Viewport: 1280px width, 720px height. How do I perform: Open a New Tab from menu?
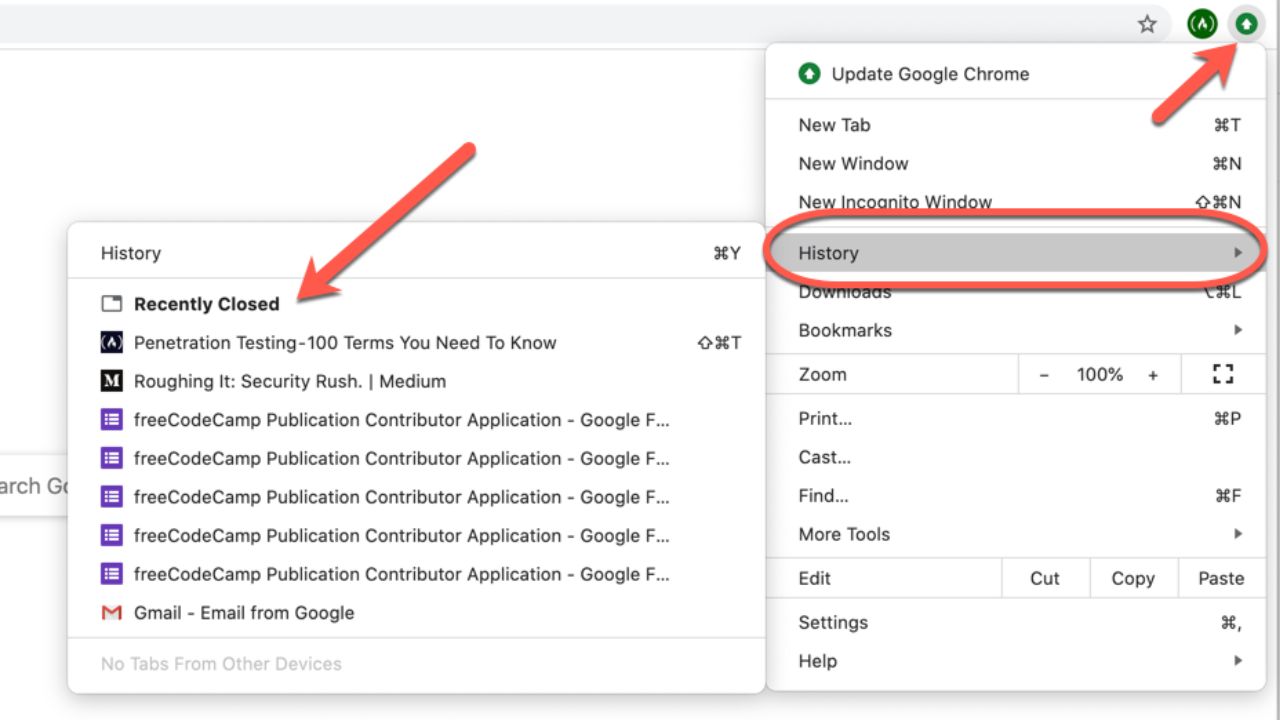pyautogui.click(x=1015, y=125)
